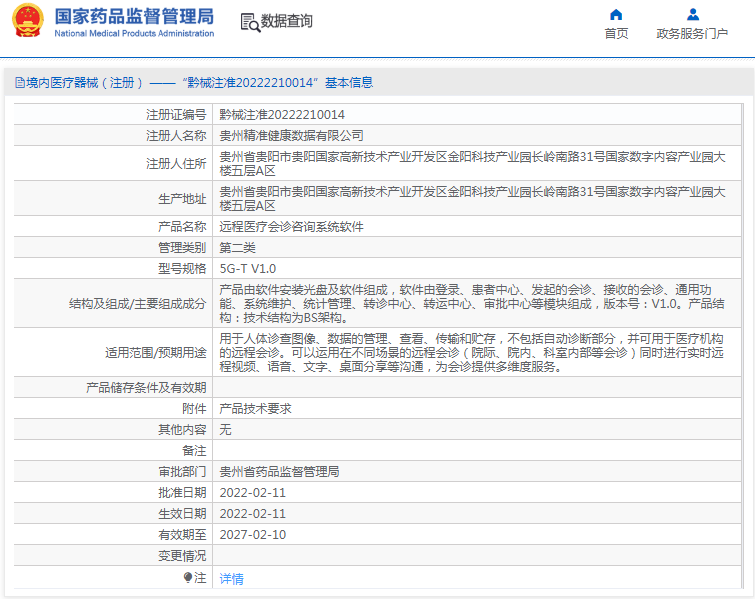Click expiry date 2027-02-10
This screenshot has height=599, width=755.
pyautogui.click(x=253, y=534)
